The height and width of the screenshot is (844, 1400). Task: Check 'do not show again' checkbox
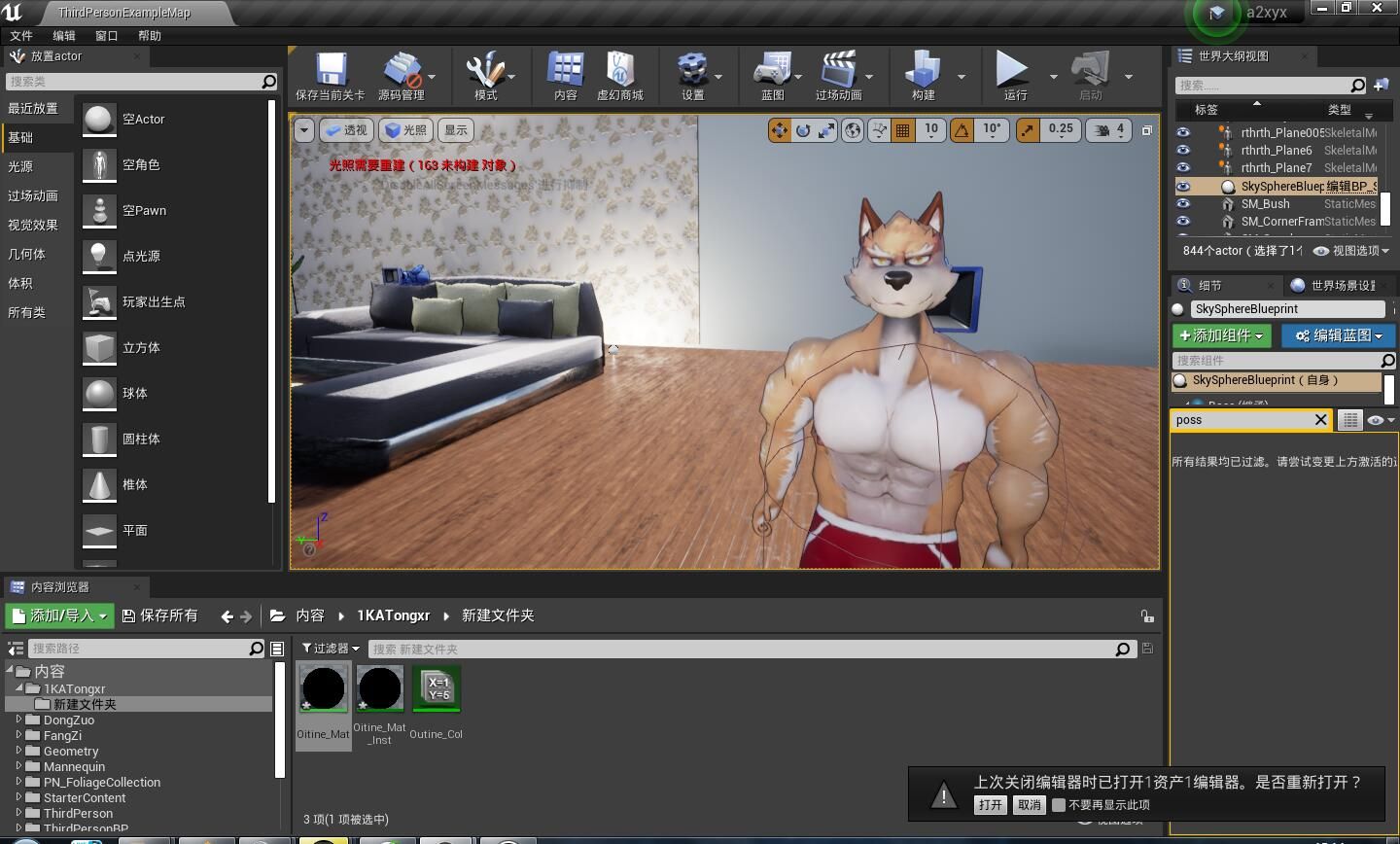coord(1059,805)
